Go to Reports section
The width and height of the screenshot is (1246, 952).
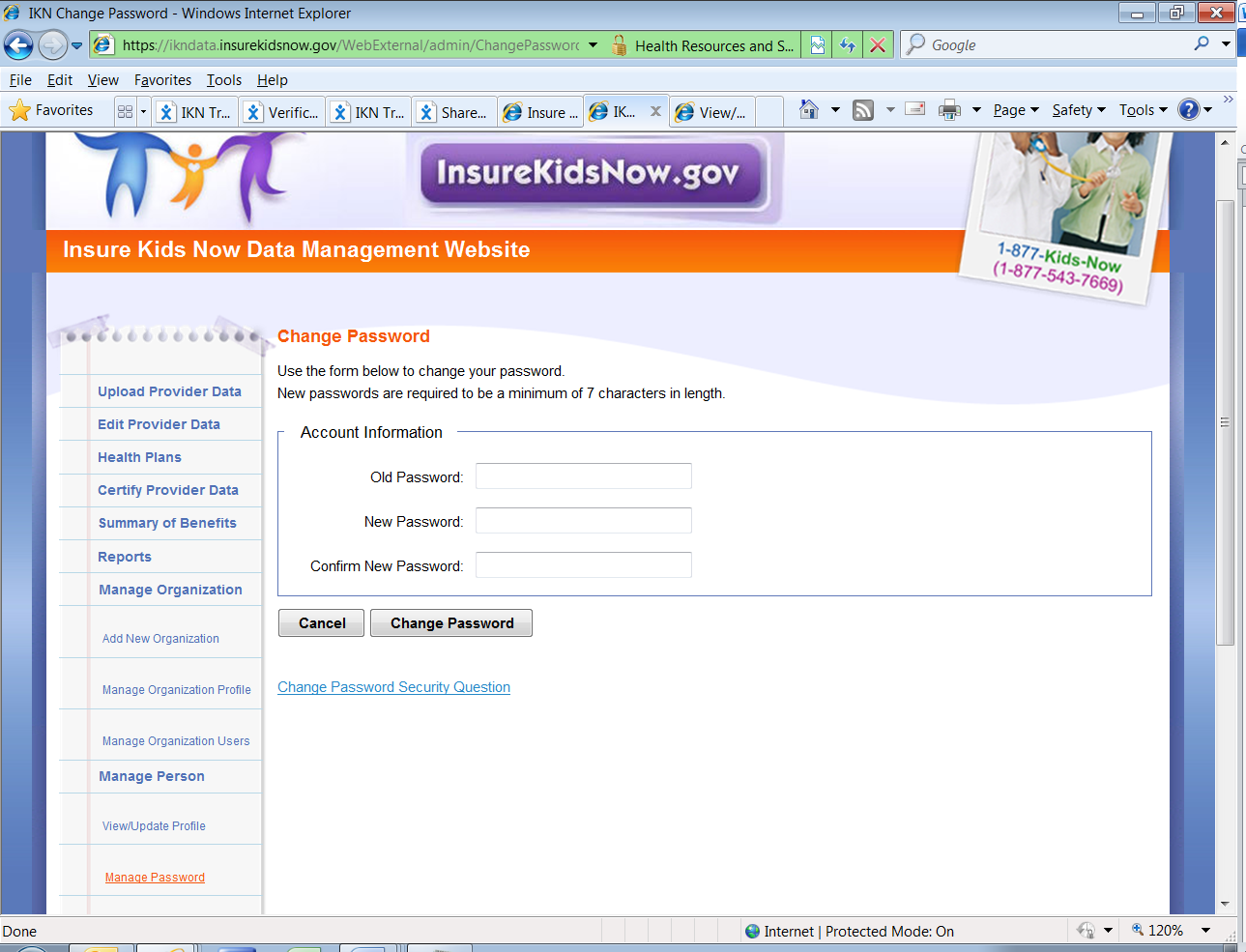coord(125,557)
